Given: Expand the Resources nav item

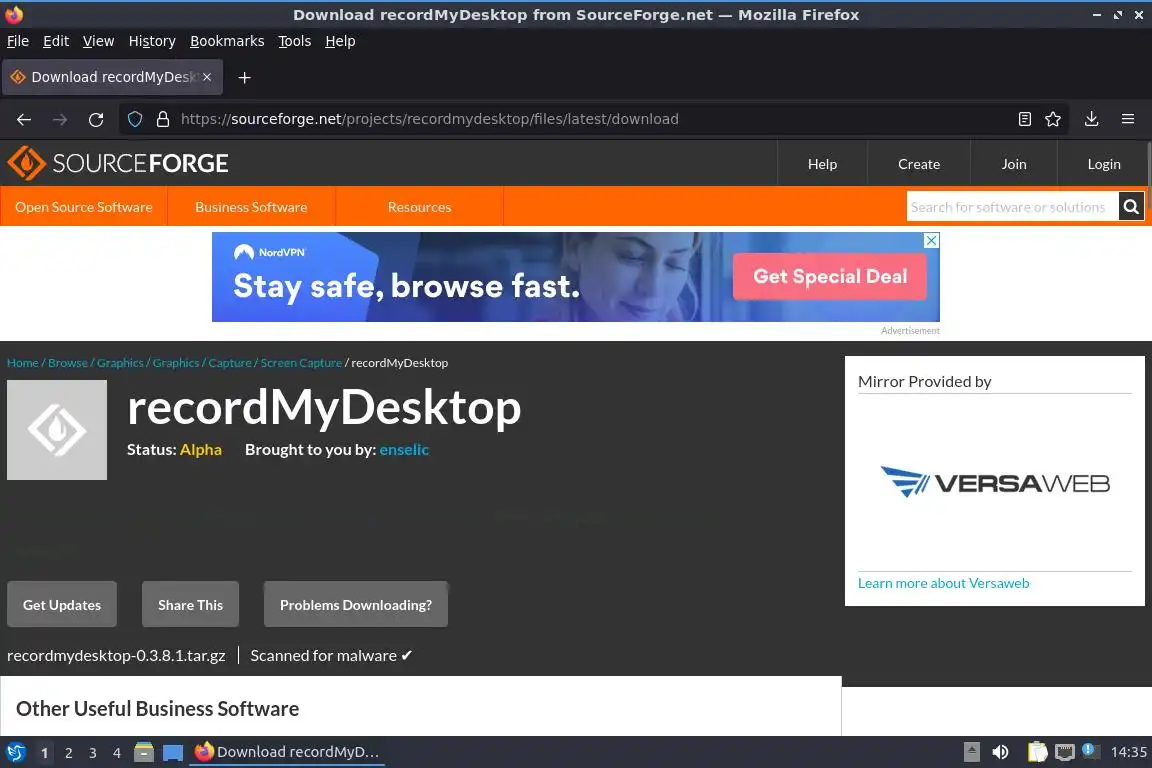Looking at the screenshot, I should pyautogui.click(x=420, y=207).
